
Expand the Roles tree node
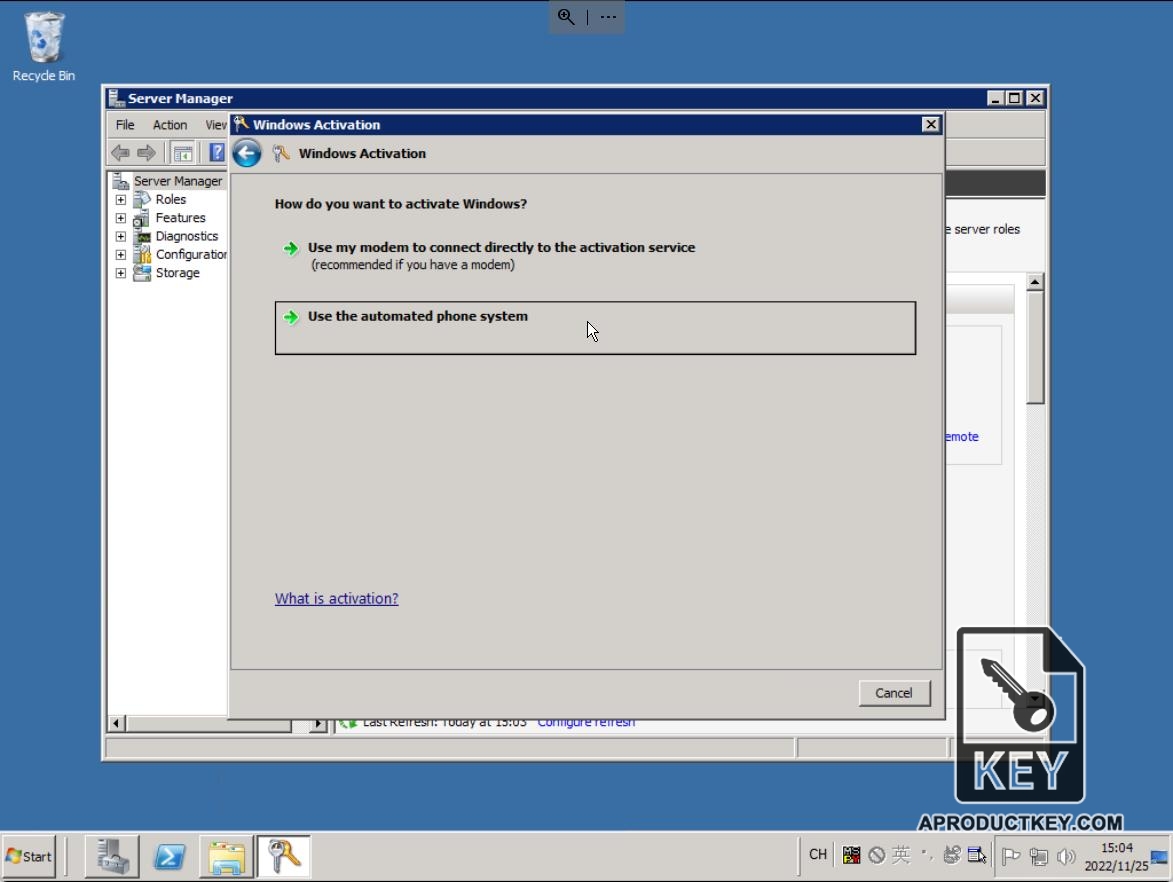(120, 200)
